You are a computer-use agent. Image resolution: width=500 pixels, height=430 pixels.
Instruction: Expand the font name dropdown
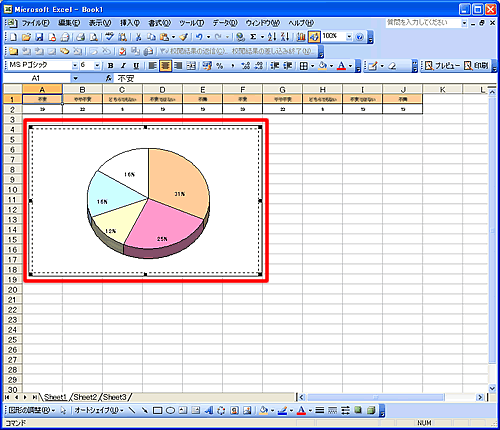(x=75, y=66)
